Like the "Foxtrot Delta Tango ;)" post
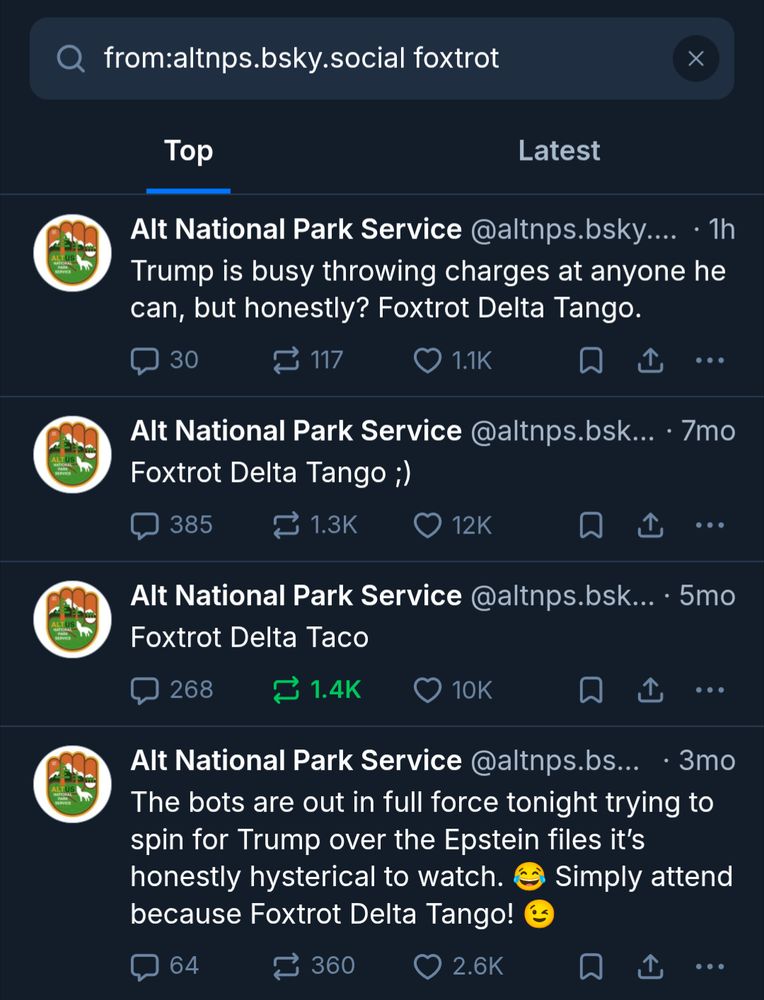The image size is (764, 1000). (x=428, y=525)
